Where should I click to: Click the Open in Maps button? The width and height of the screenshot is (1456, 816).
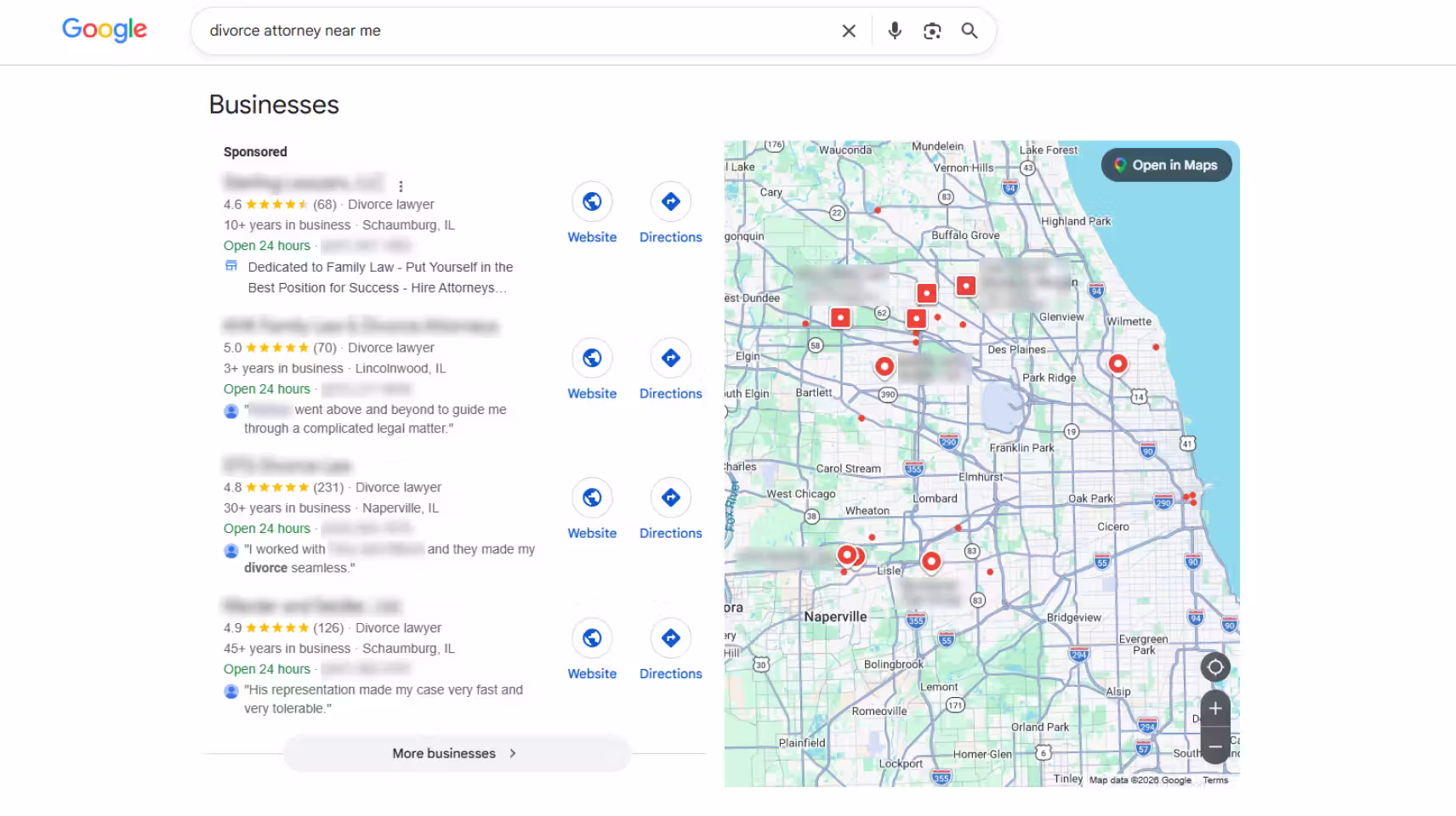(1166, 165)
